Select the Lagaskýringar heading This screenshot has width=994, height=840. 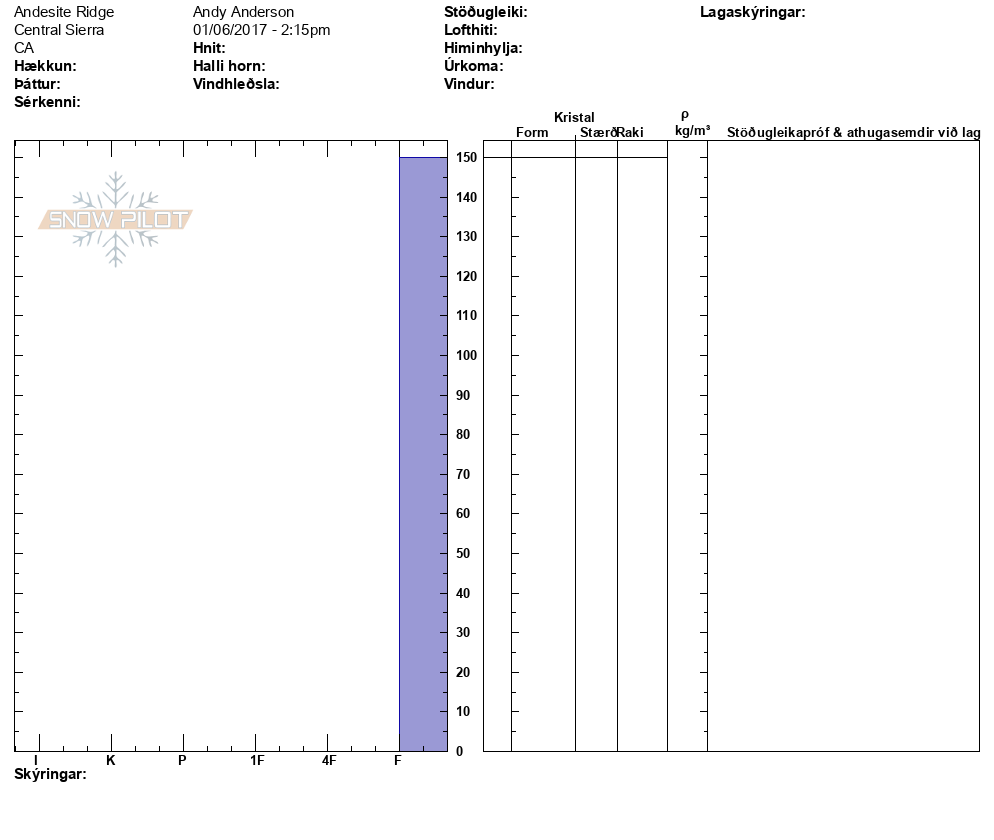(752, 12)
